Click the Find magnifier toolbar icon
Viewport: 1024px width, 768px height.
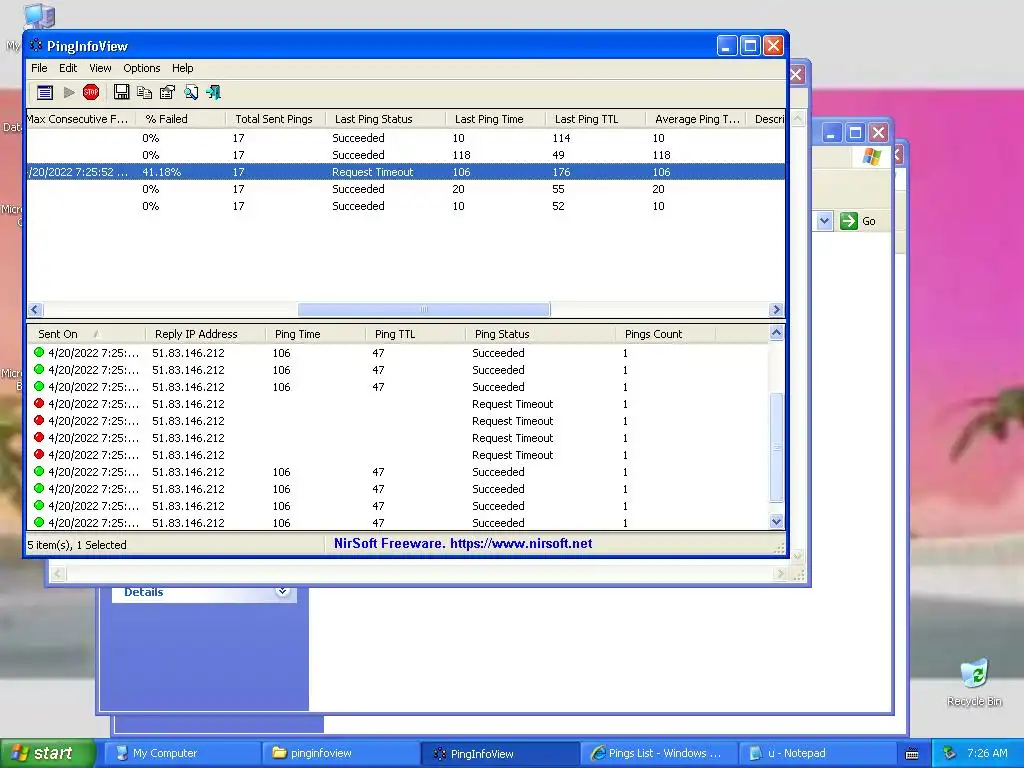pyautogui.click(x=191, y=93)
